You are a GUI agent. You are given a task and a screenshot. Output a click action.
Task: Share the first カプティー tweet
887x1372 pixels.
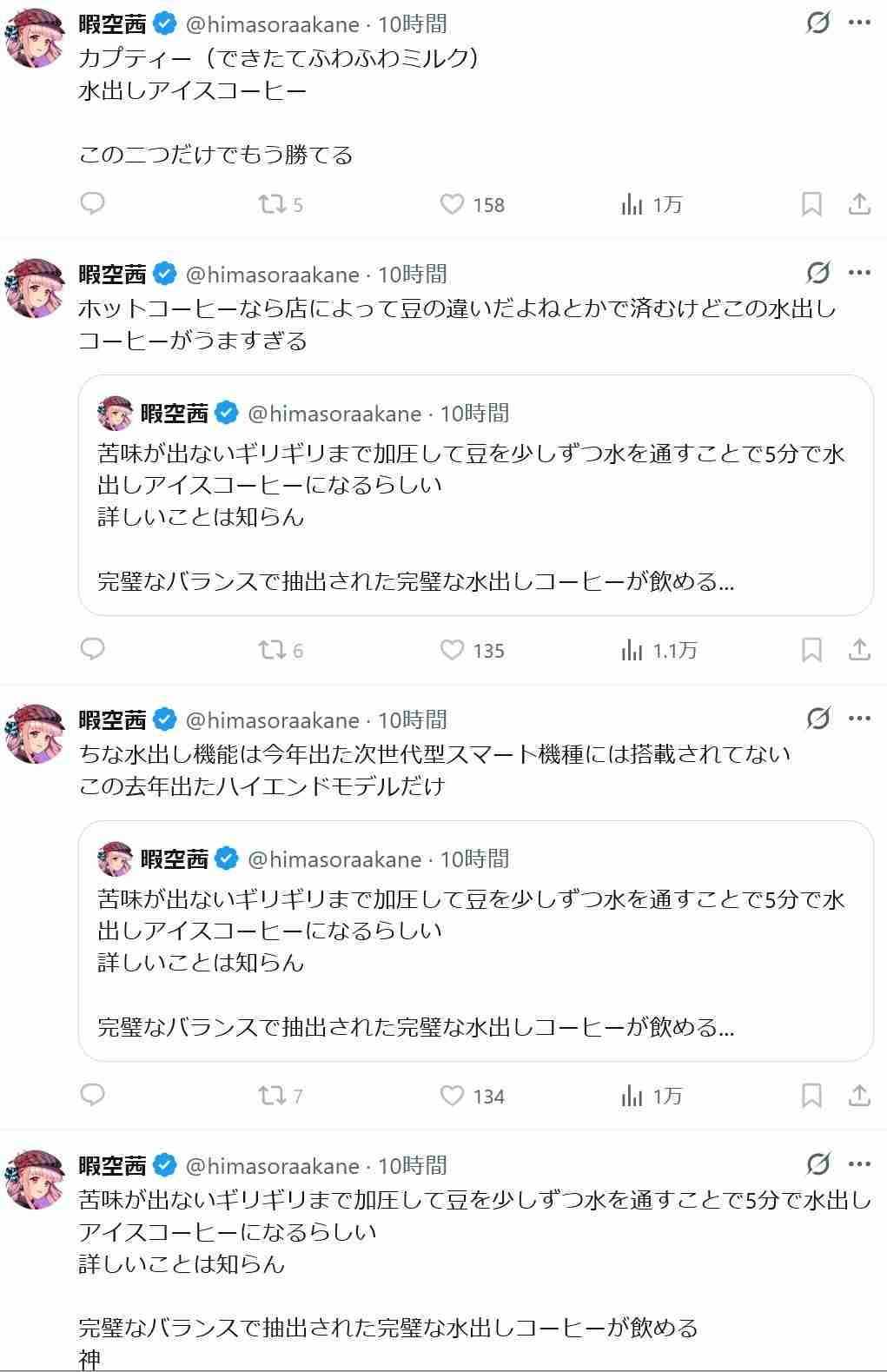pos(859,204)
